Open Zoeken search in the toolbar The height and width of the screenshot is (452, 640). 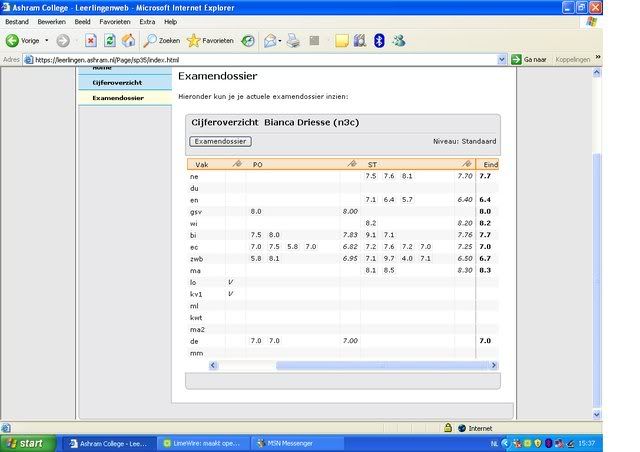[161, 41]
